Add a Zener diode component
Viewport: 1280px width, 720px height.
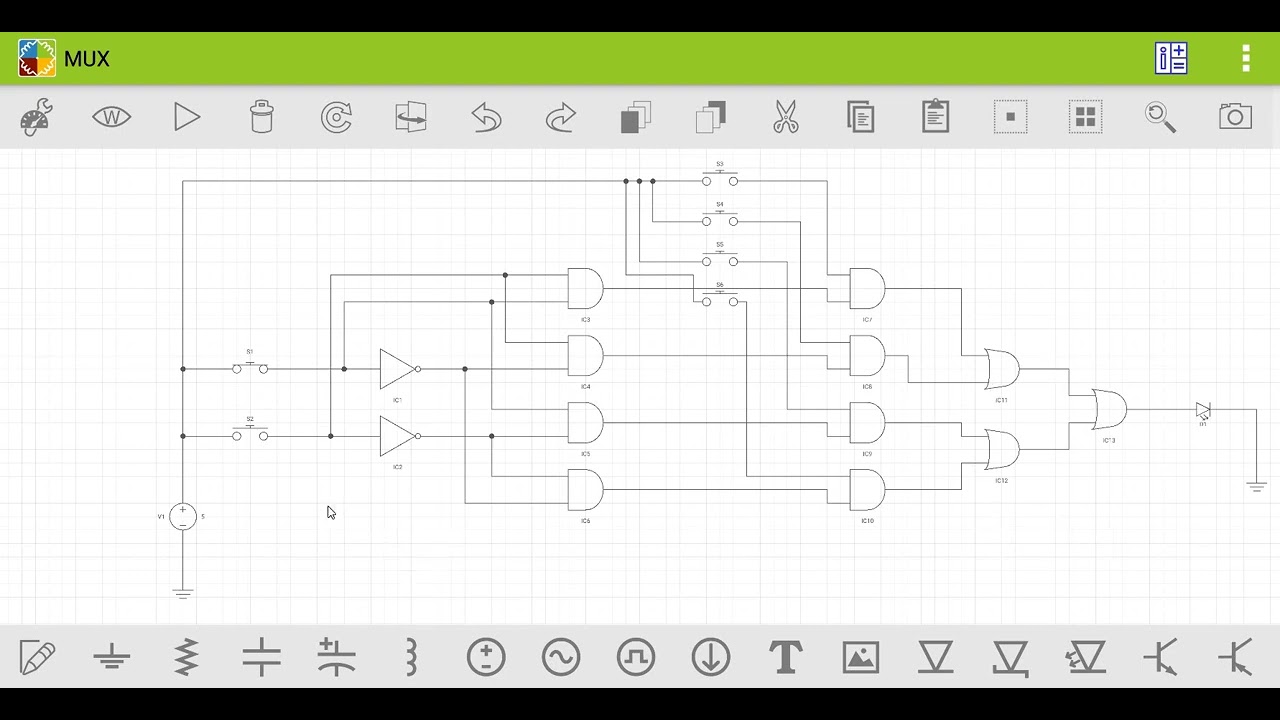[1010, 657]
